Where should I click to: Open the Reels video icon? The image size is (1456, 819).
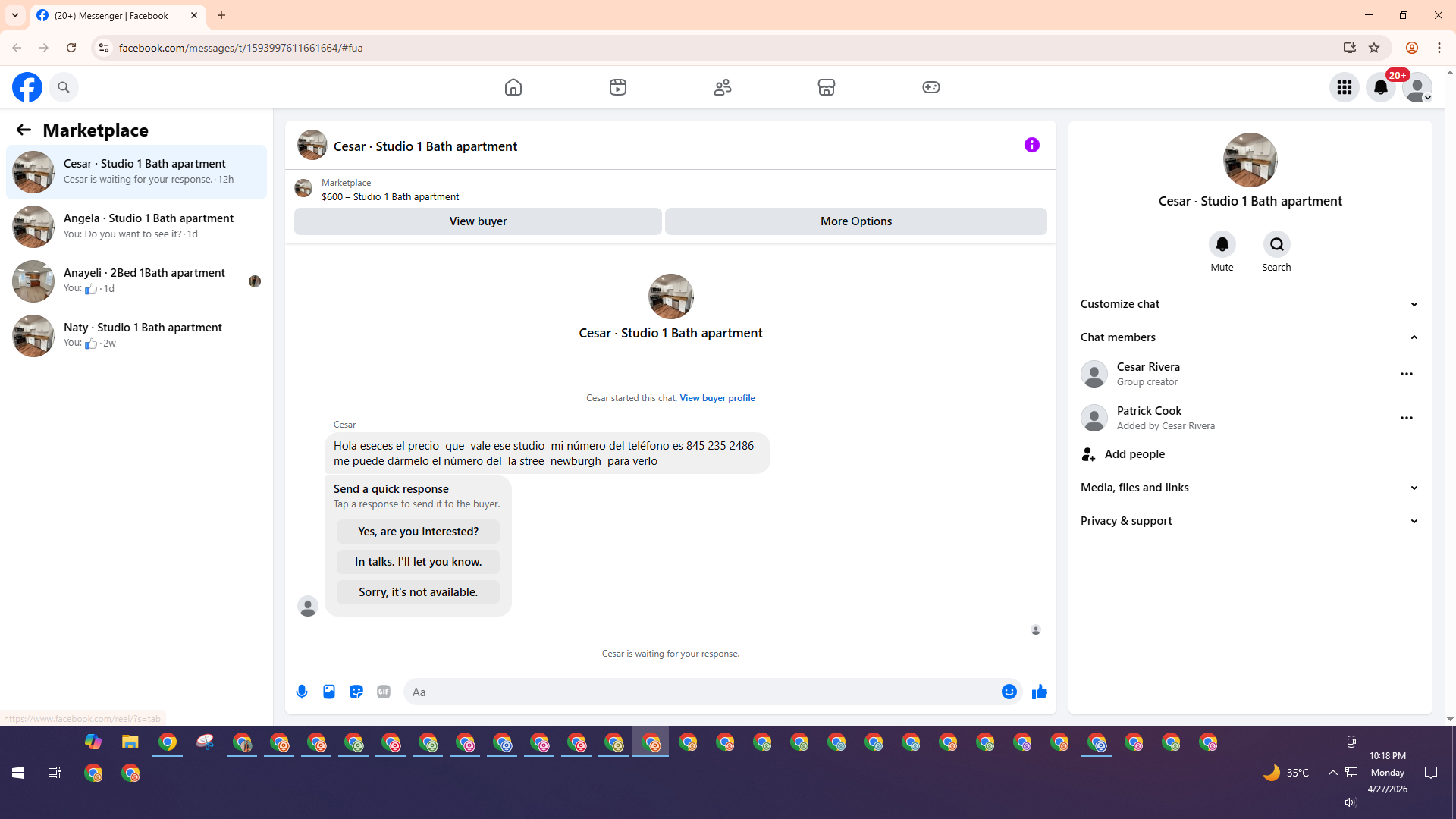click(x=618, y=87)
